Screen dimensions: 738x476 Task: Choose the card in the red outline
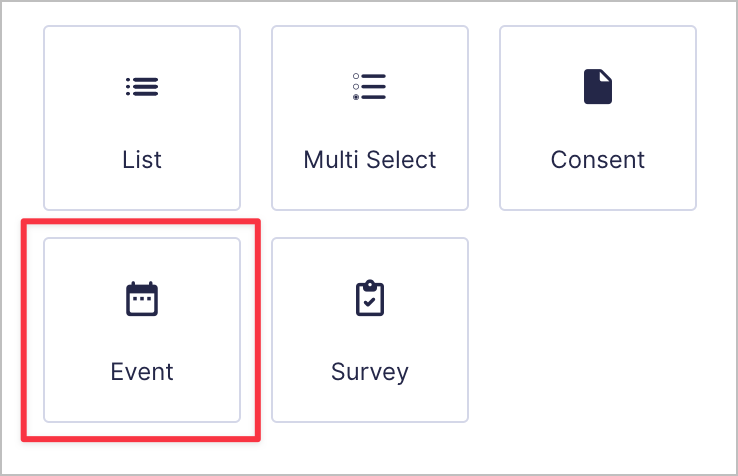point(142,330)
